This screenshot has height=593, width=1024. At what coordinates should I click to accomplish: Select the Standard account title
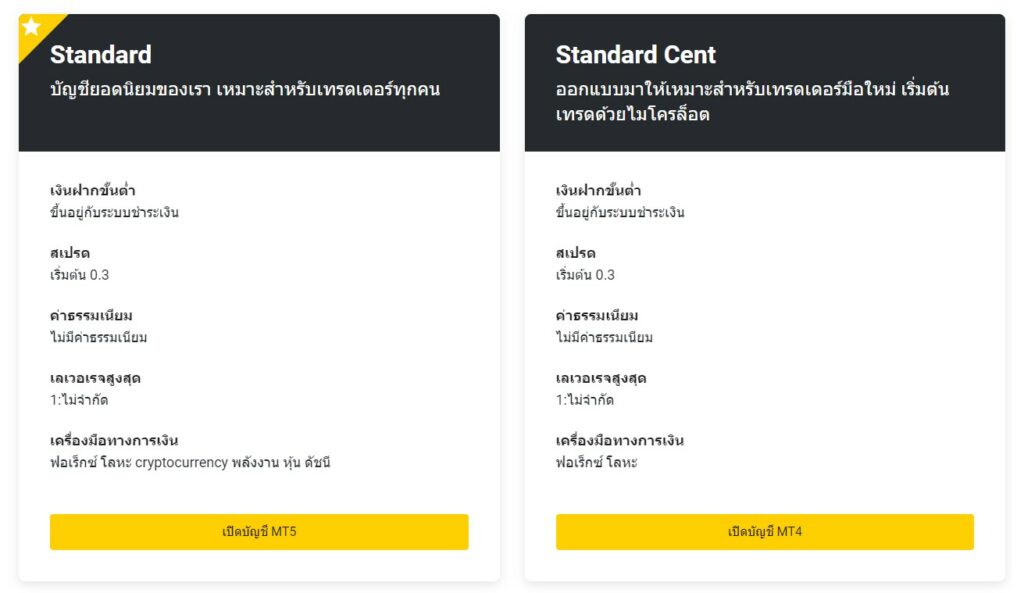click(101, 55)
